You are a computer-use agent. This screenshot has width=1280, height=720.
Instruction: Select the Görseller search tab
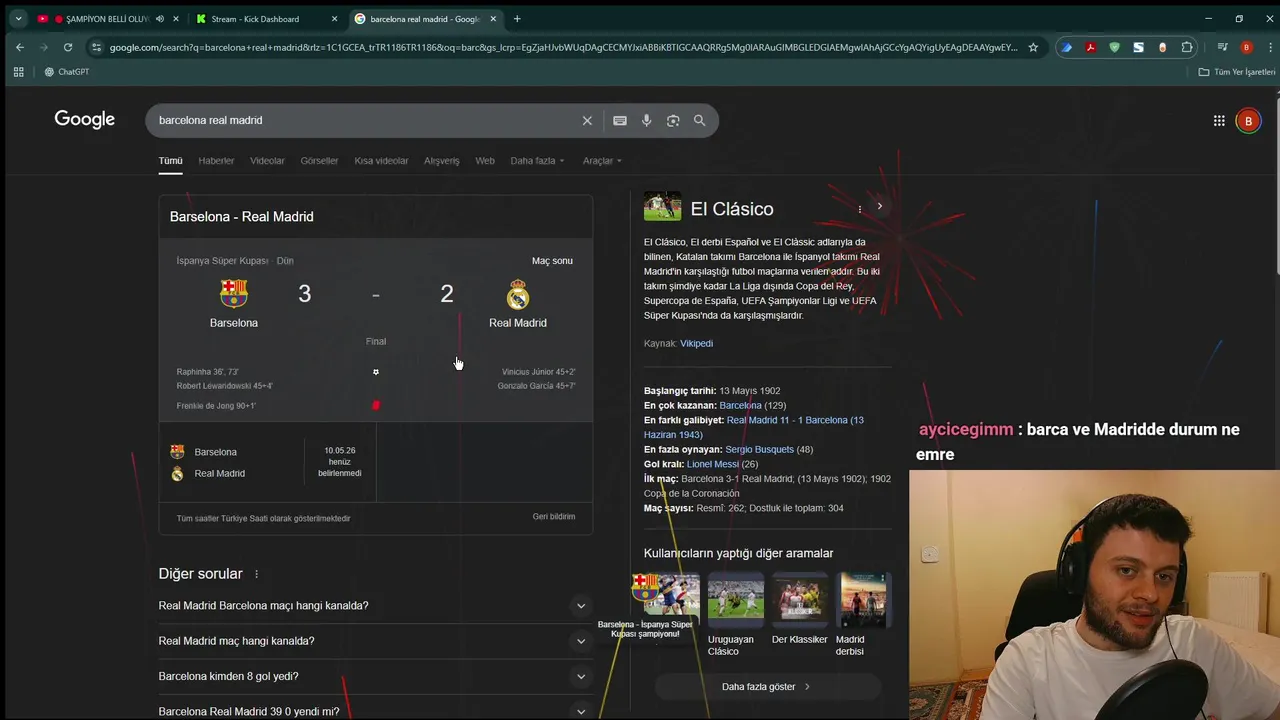point(319,161)
